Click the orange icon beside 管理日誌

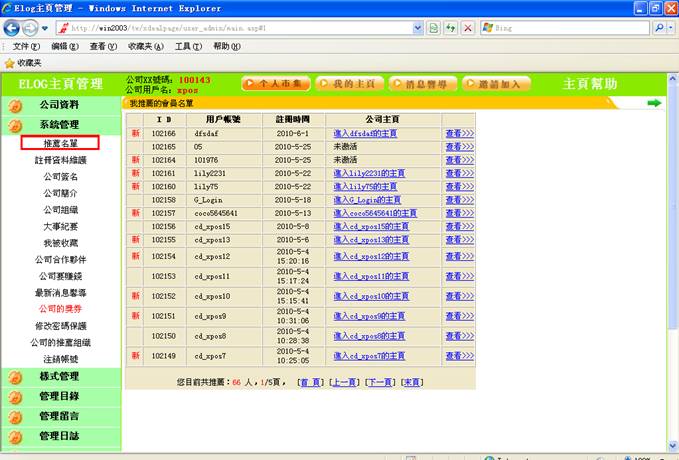click(14, 436)
